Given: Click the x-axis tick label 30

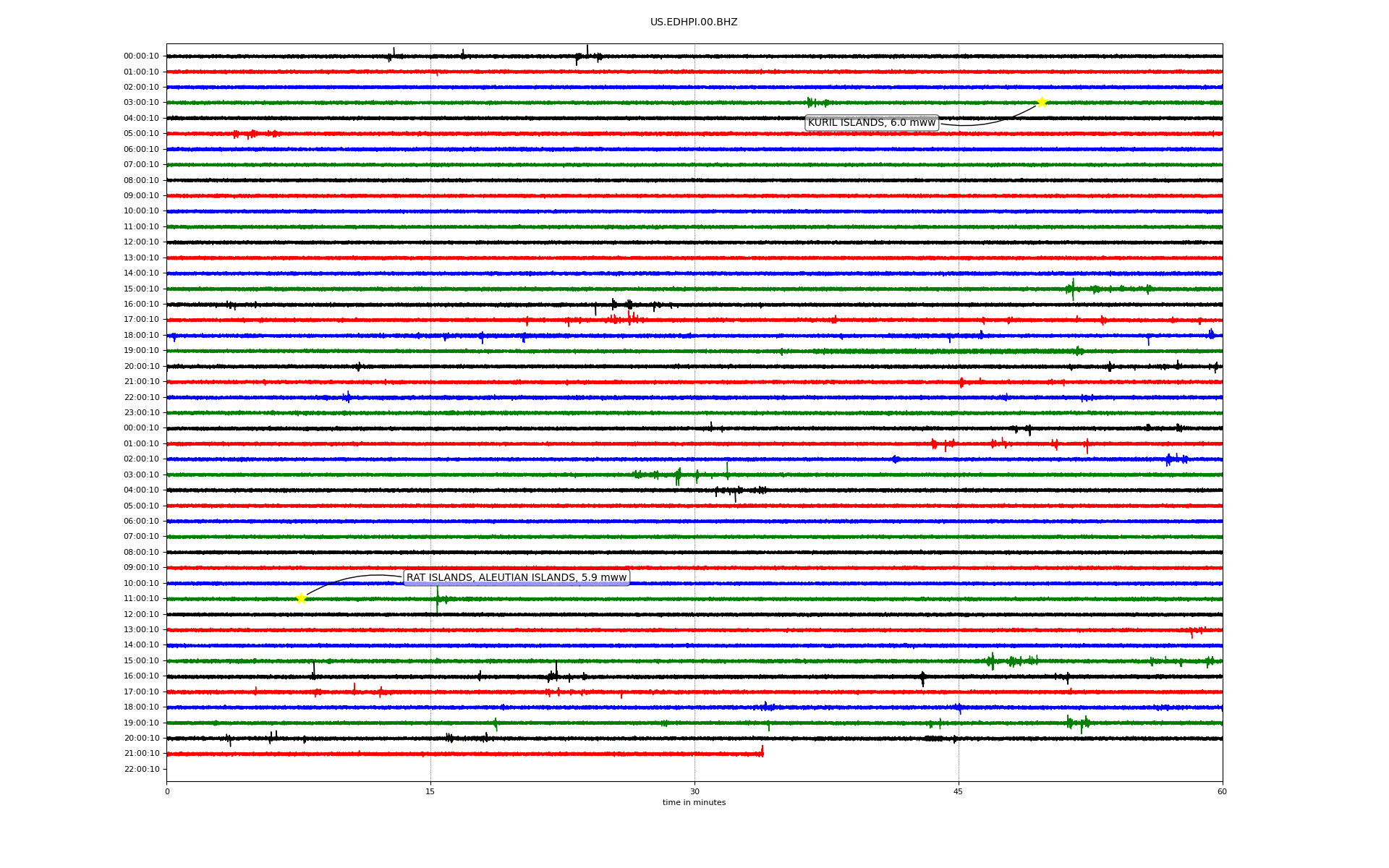Looking at the screenshot, I should point(694,791).
